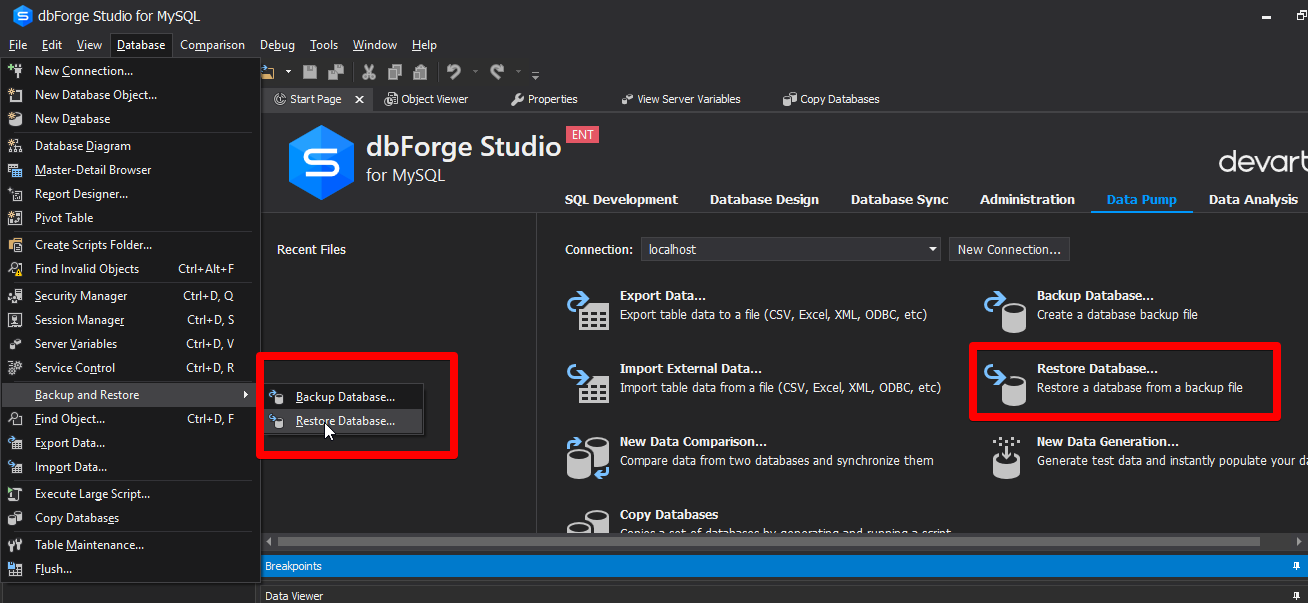Click the Save icon in toolbar
The height and width of the screenshot is (603, 1308).
[x=310, y=72]
